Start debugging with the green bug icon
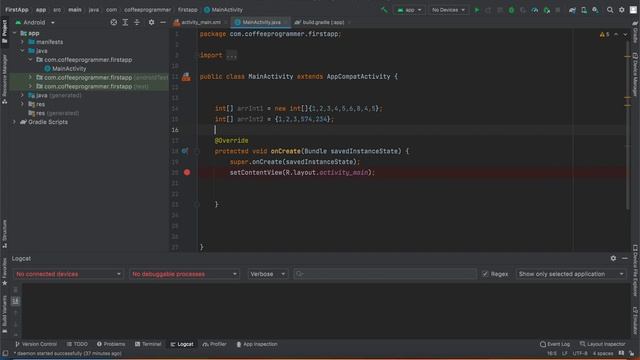 pyautogui.click(x=511, y=10)
